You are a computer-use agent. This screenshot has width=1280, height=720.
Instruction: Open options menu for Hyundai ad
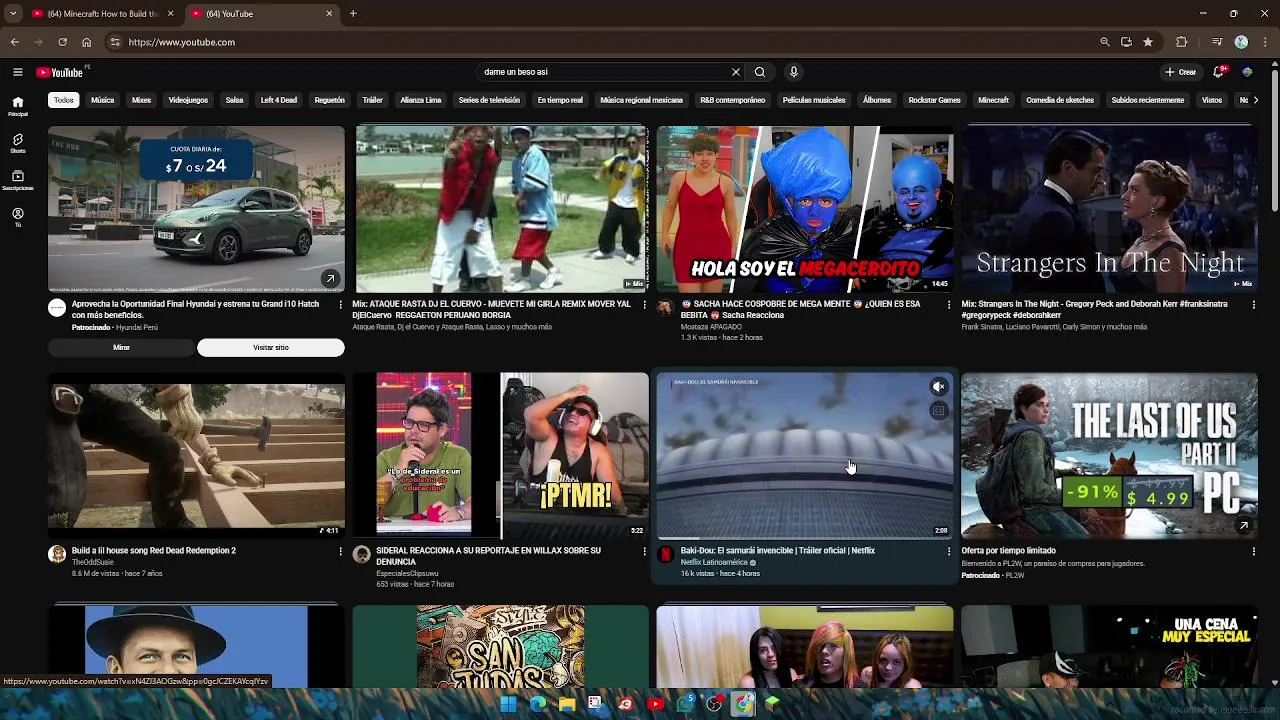[340, 304]
